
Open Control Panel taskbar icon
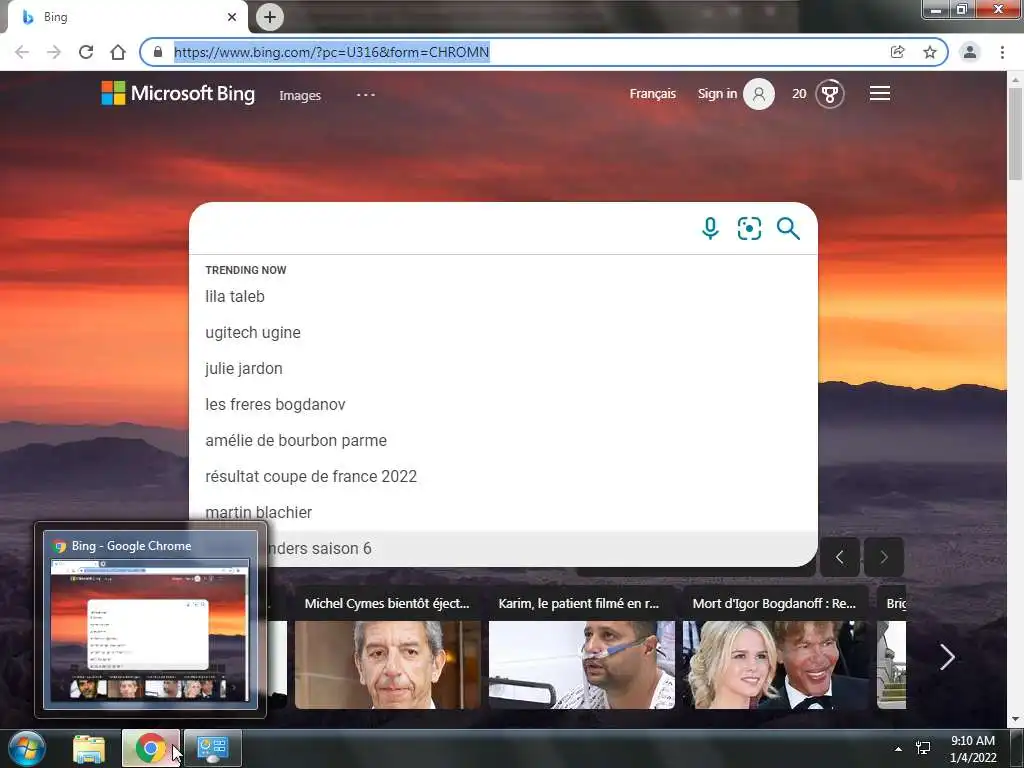click(212, 748)
